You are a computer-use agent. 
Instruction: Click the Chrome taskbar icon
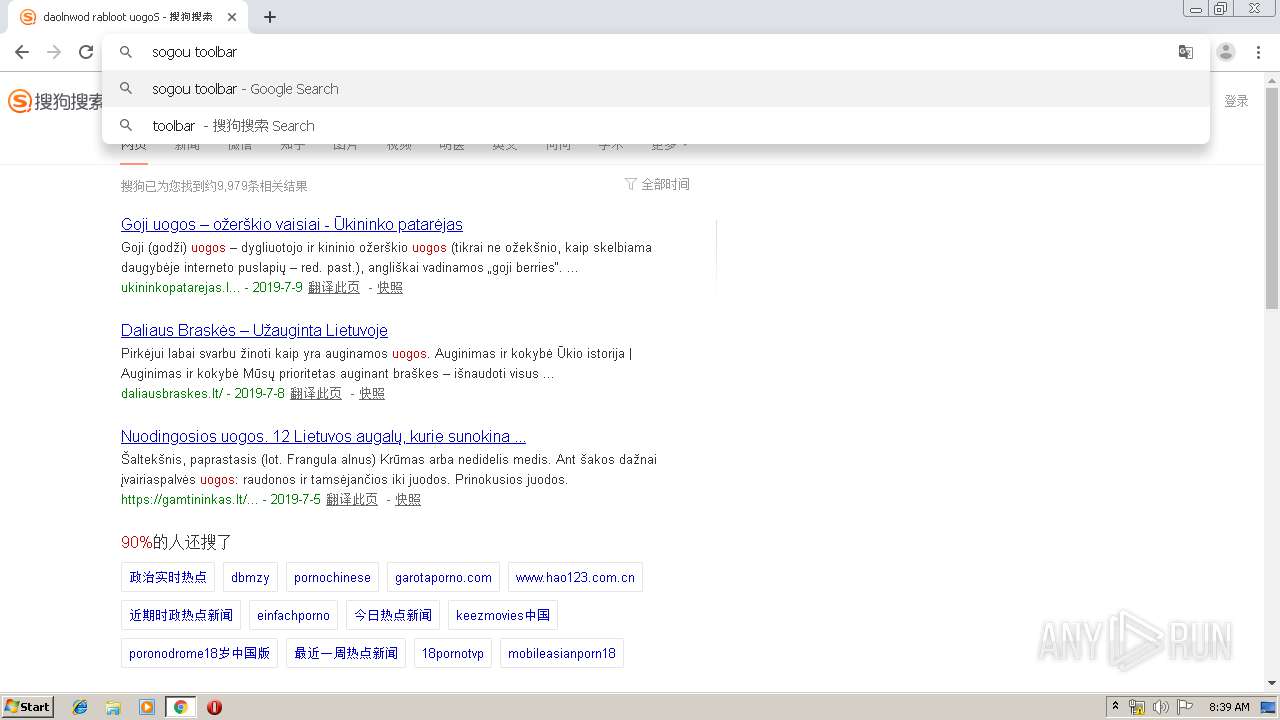[180, 707]
